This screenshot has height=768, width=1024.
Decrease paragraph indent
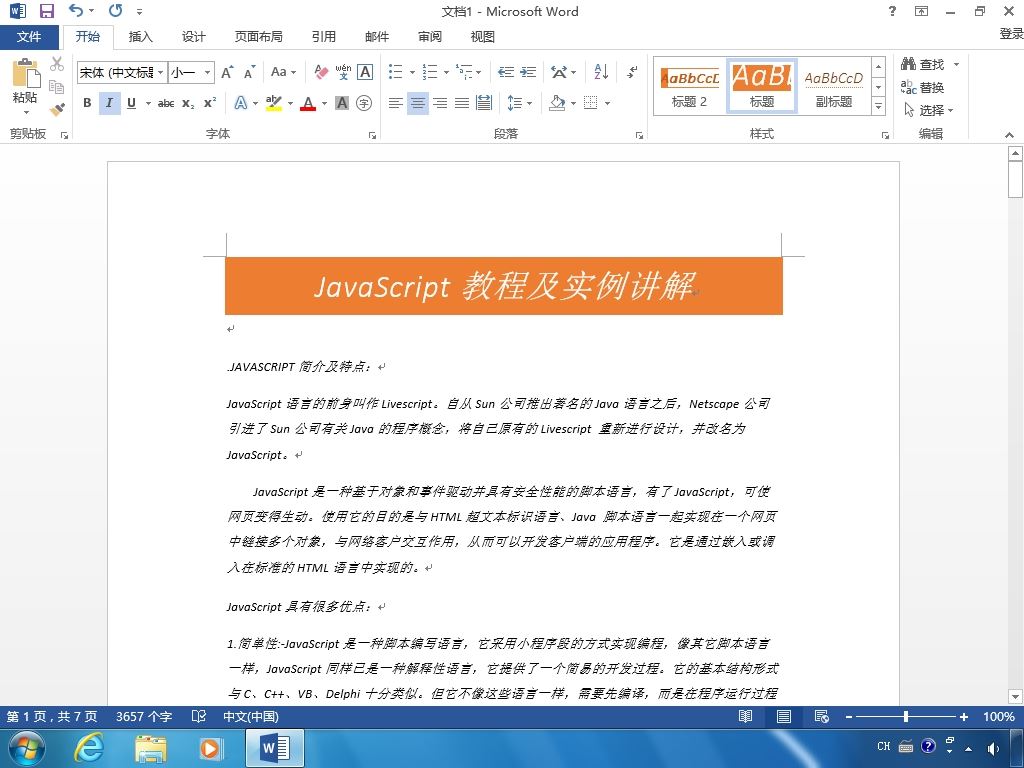pos(505,72)
